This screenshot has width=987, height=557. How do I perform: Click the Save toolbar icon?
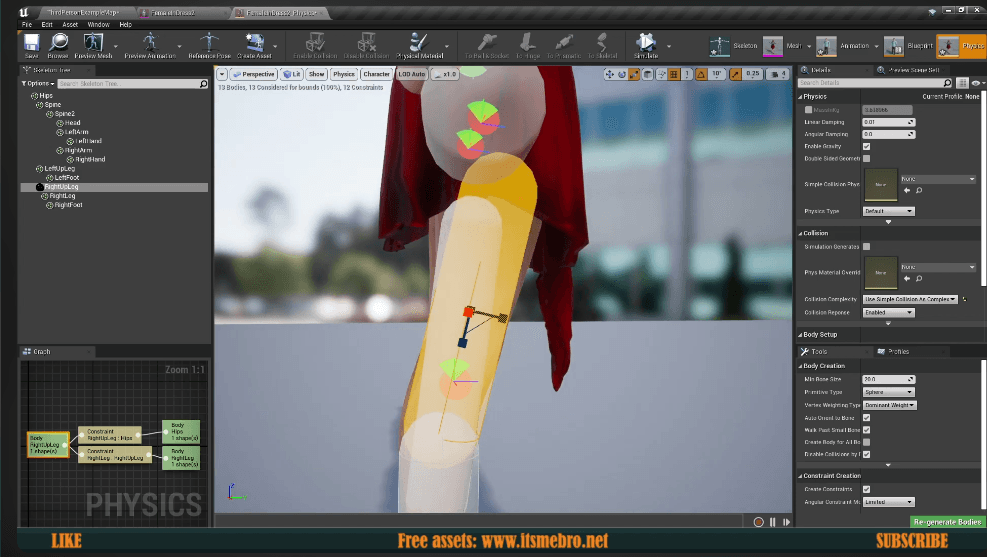31,44
